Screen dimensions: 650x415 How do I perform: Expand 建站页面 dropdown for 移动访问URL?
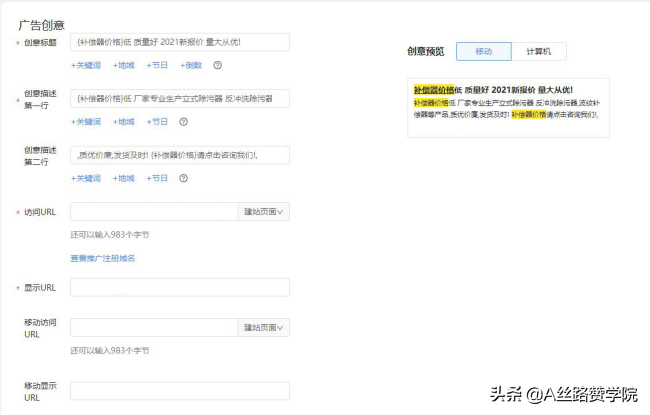click(264, 327)
